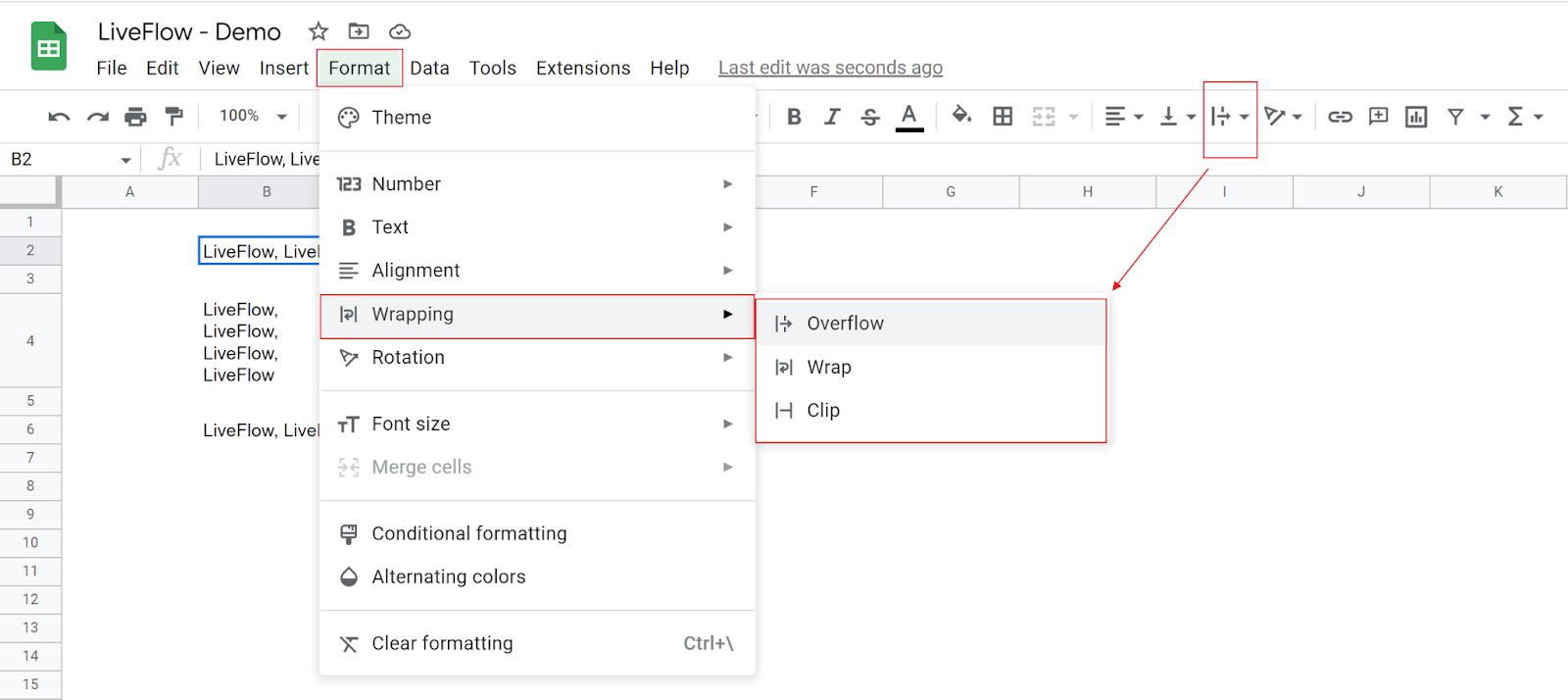The image size is (1568, 700).
Task: Click the B2 name box
Action: (71, 159)
